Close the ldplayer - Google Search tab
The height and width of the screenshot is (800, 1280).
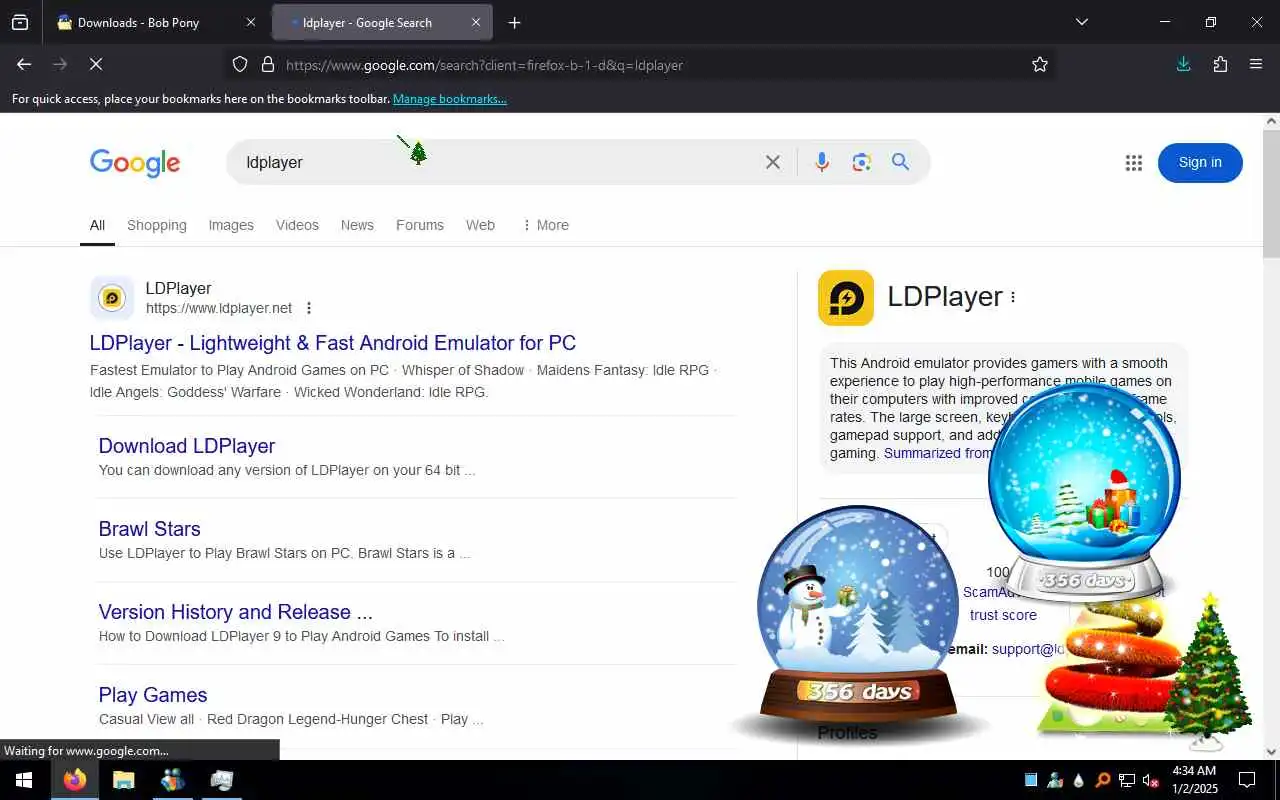click(476, 22)
